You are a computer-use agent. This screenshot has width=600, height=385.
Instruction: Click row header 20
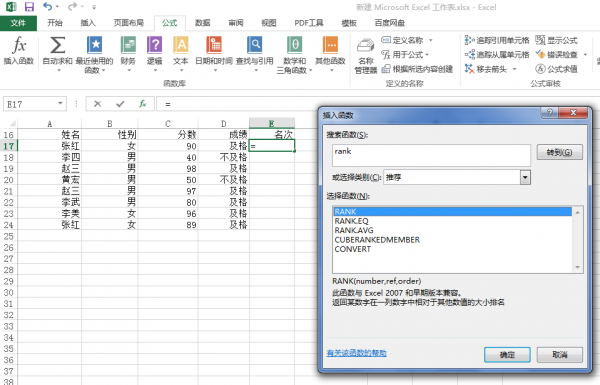tap(8, 179)
